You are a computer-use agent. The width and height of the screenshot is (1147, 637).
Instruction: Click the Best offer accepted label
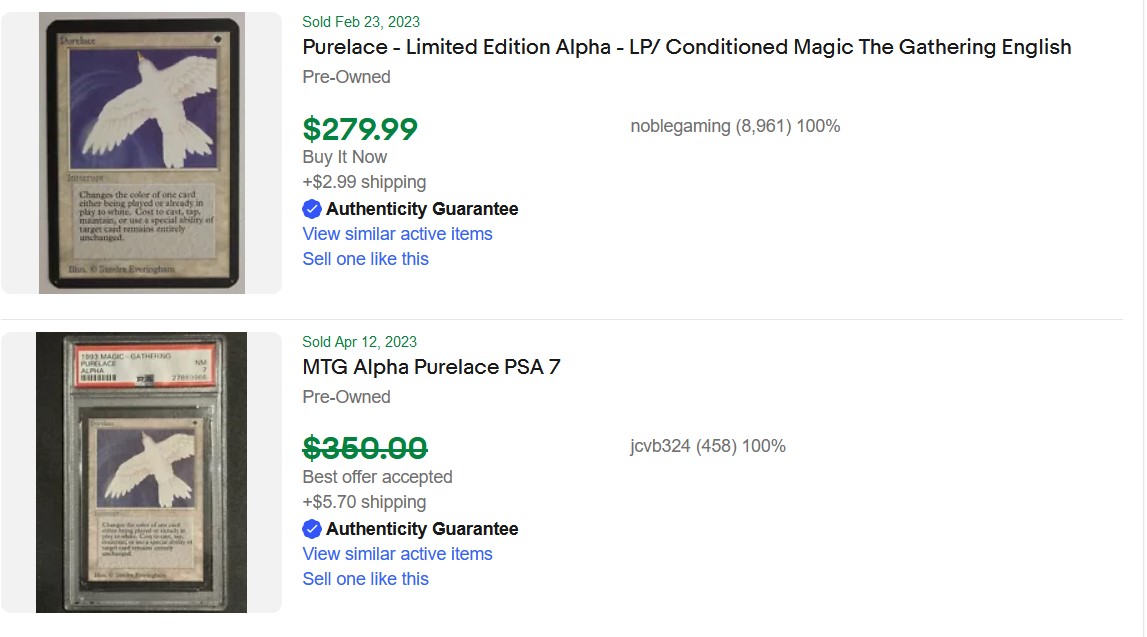click(x=377, y=477)
